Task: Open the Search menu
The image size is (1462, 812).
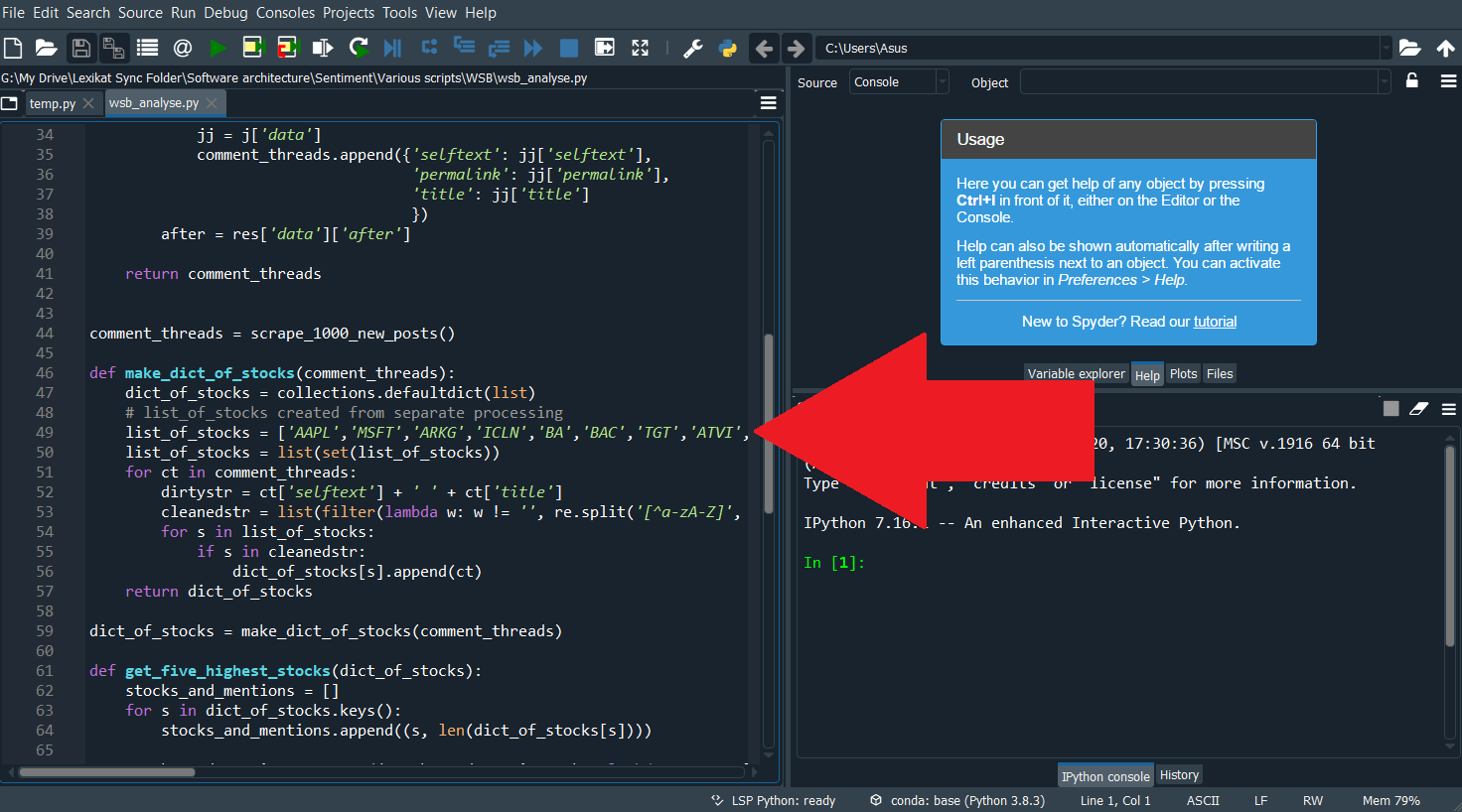Action: (x=88, y=13)
